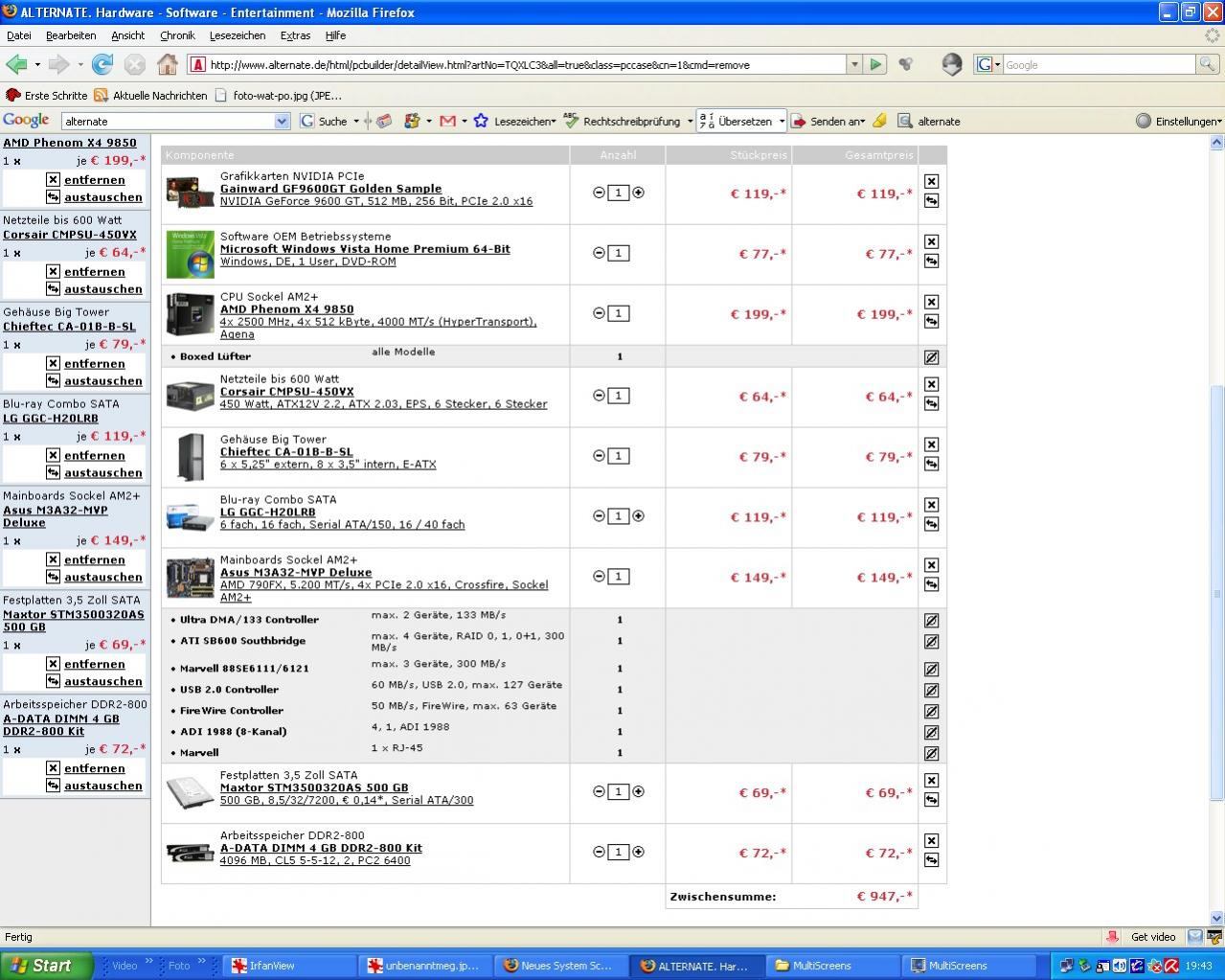Click the Asus M3A32-MVP Deluxe product thumbnail

click(x=191, y=578)
